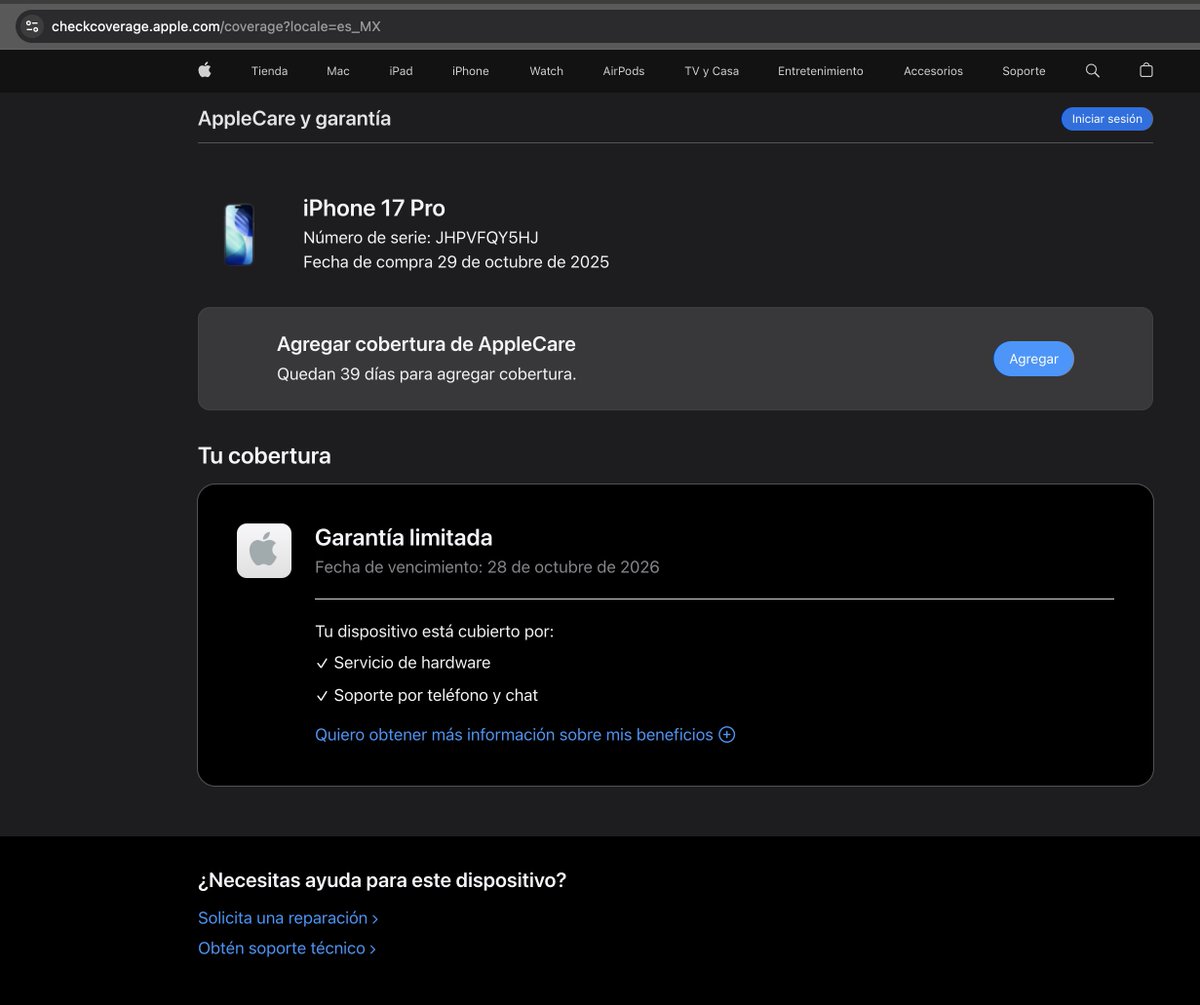Open the AirPods menu
Image resolution: width=1200 pixels, height=1005 pixels.
[624, 71]
